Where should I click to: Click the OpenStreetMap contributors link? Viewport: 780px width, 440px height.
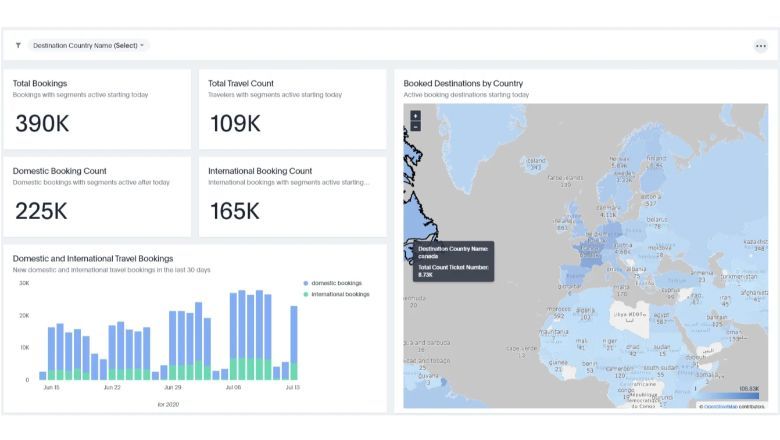(717, 406)
